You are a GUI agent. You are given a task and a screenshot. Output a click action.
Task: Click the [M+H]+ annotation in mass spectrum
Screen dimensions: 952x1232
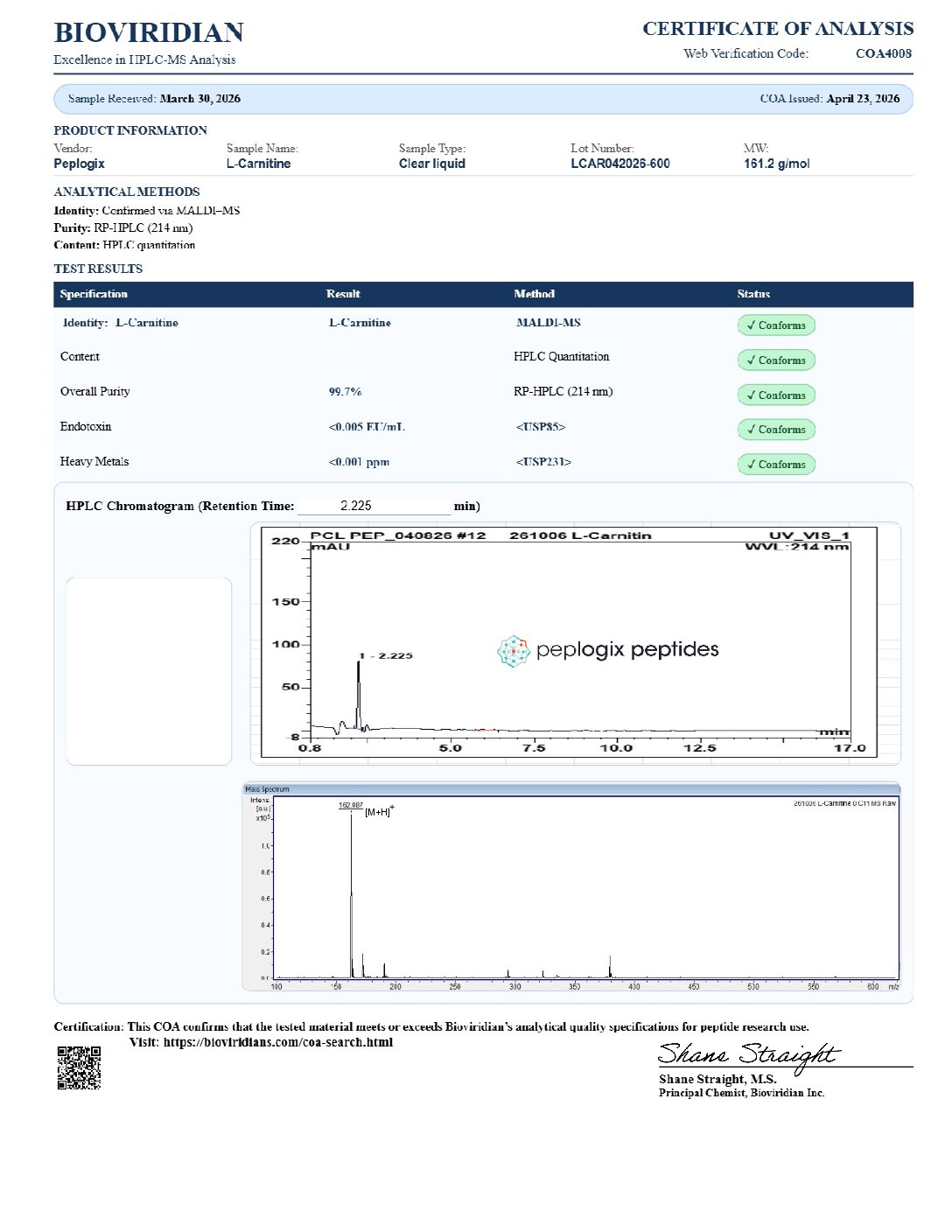pyautogui.click(x=380, y=811)
